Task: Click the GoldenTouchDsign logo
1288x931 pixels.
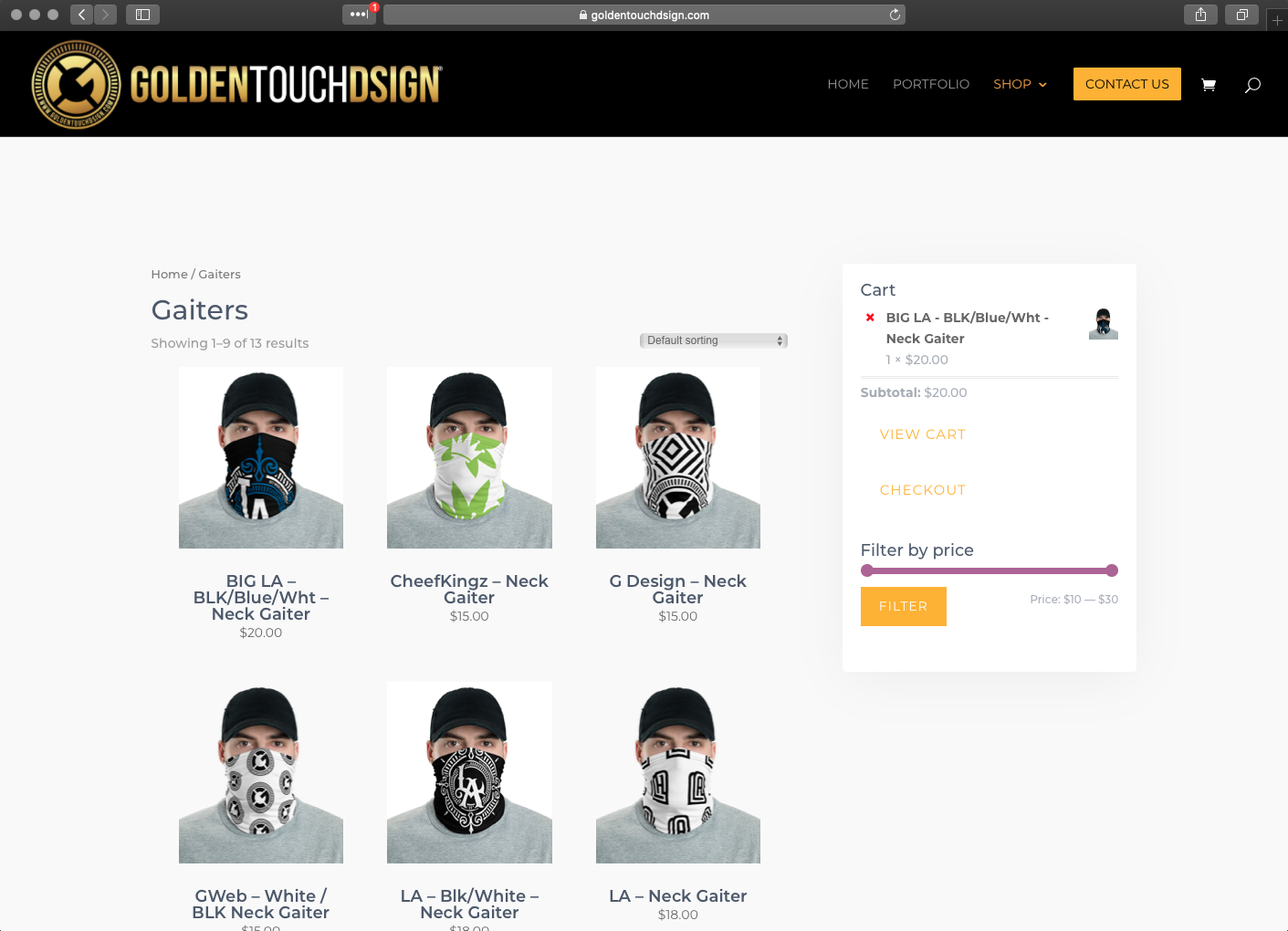Action: point(237,85)
